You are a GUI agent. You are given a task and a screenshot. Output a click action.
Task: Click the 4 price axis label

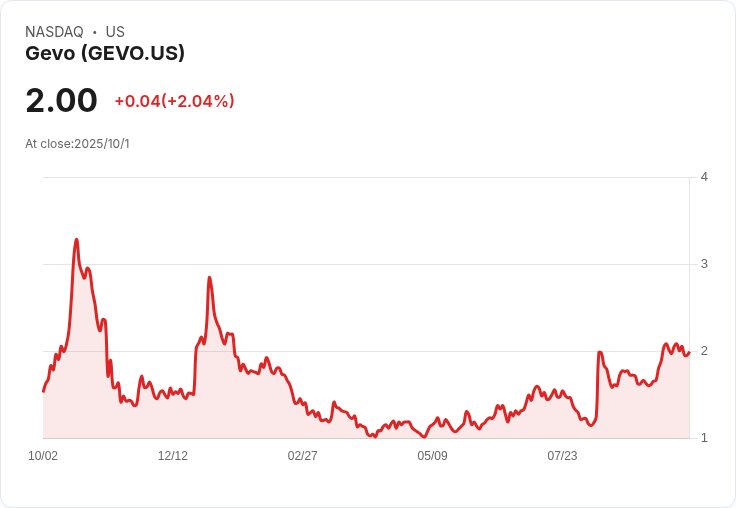[704, 177]
